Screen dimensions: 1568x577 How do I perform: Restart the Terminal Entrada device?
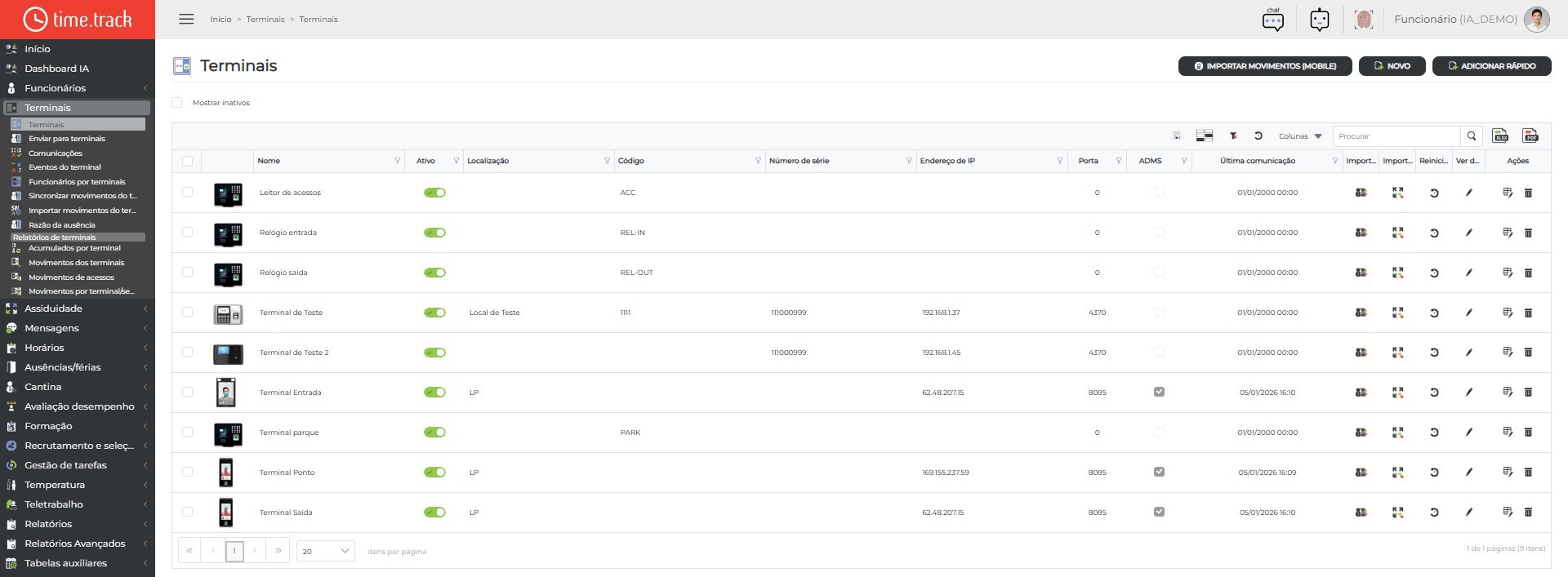click(1434, 393)
